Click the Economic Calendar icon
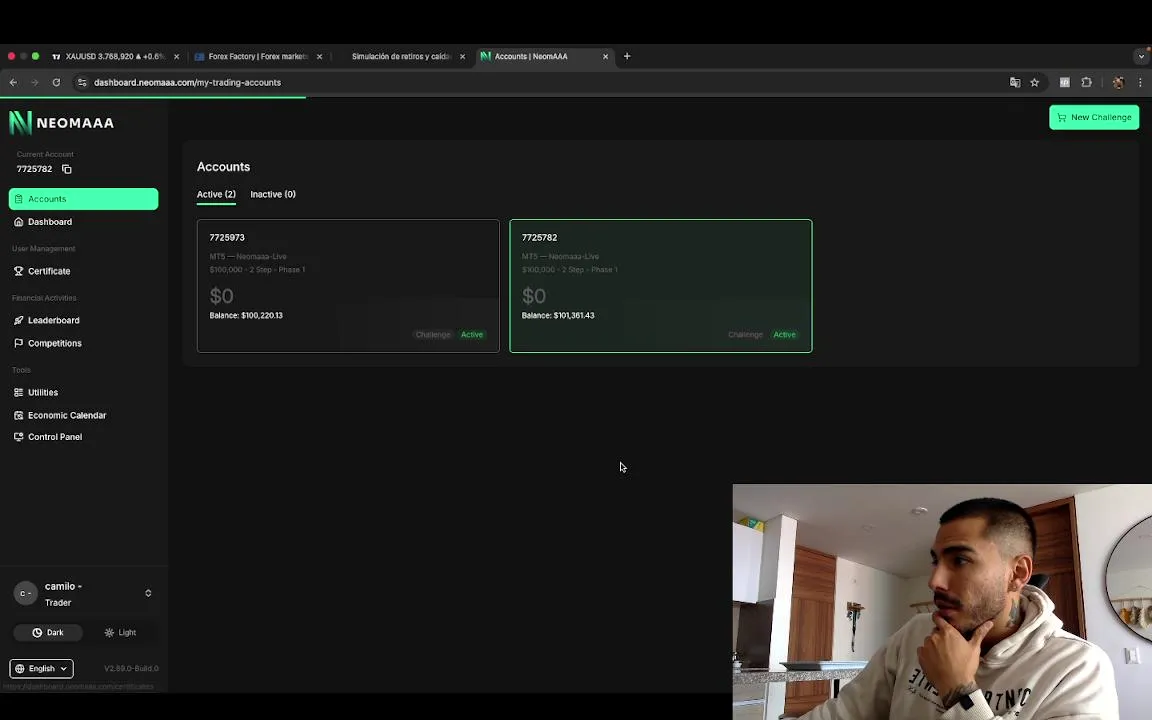The height and width of the screenshot is (720, 1152). (x=18, y=415)
